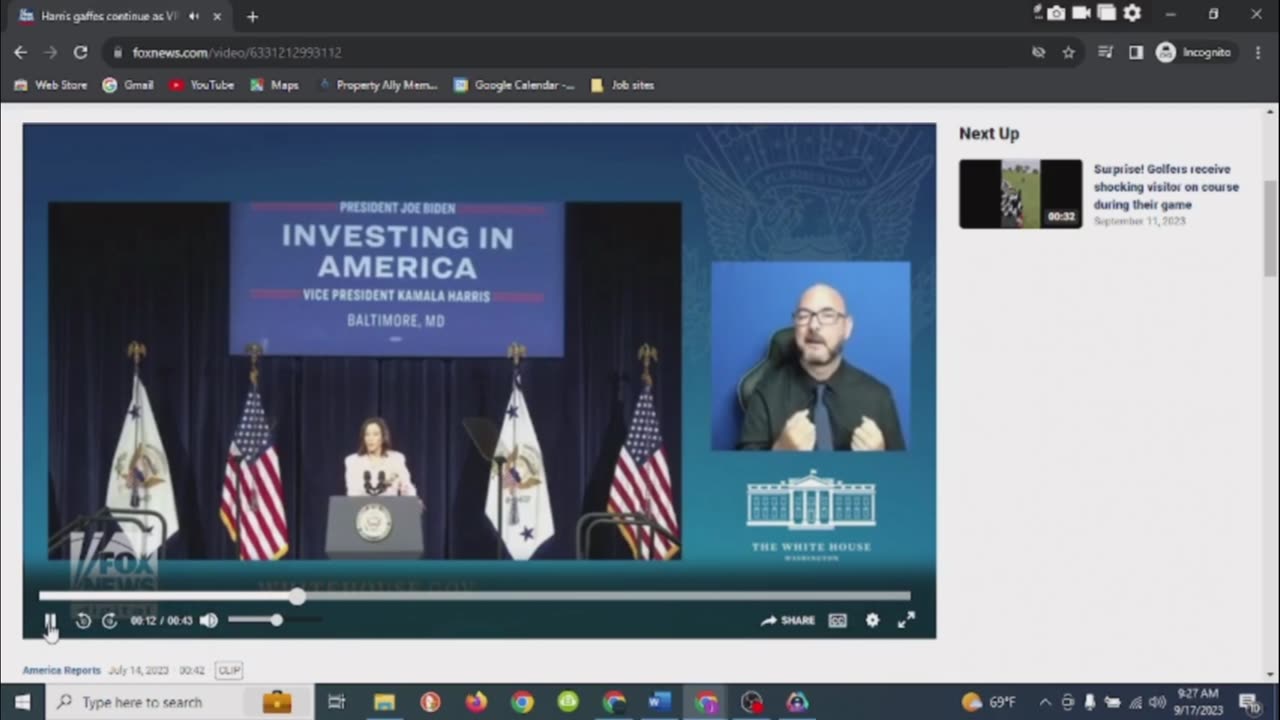Expand the Job sites bookmark folder
Image resolution: width=1280 pixels, height=720 pixels.
[622, 85]
